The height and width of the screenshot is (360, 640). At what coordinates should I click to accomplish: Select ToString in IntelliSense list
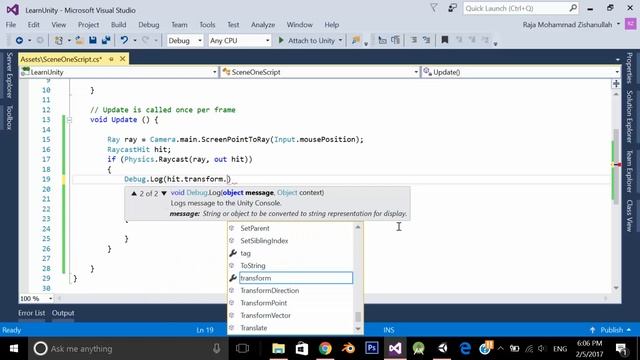(290, 266)
